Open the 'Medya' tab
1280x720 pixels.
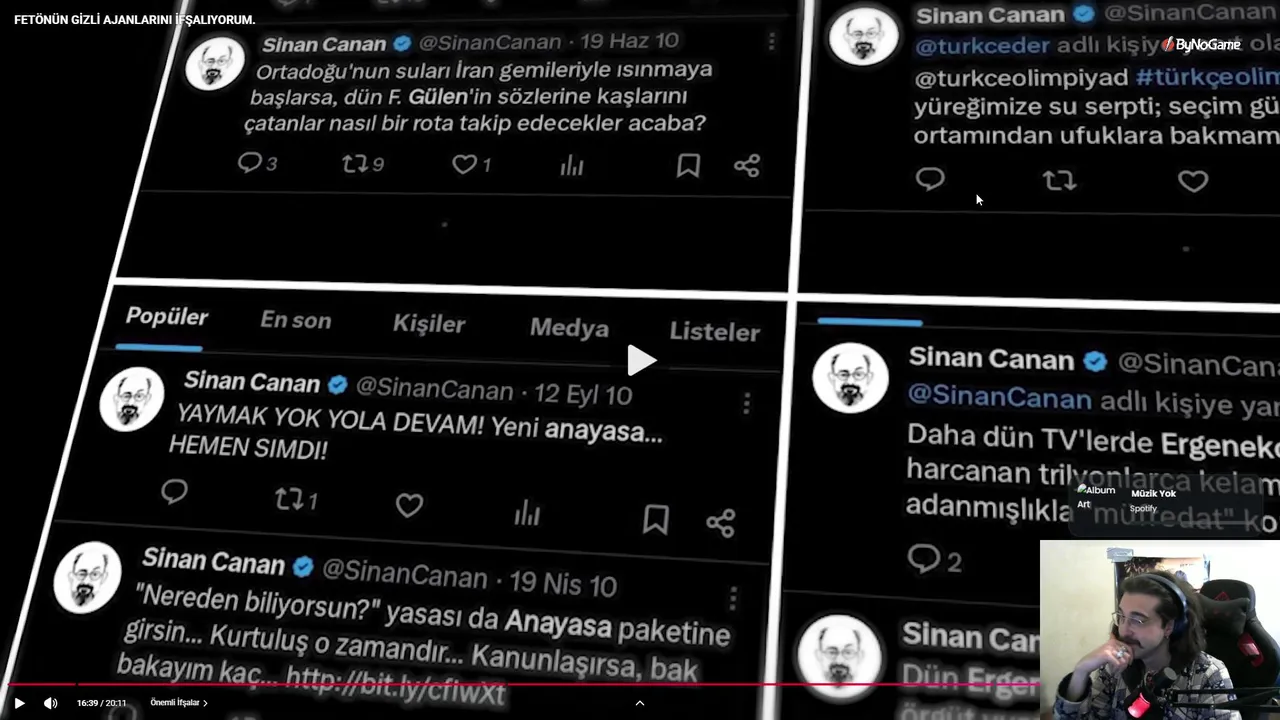[569, 328]
